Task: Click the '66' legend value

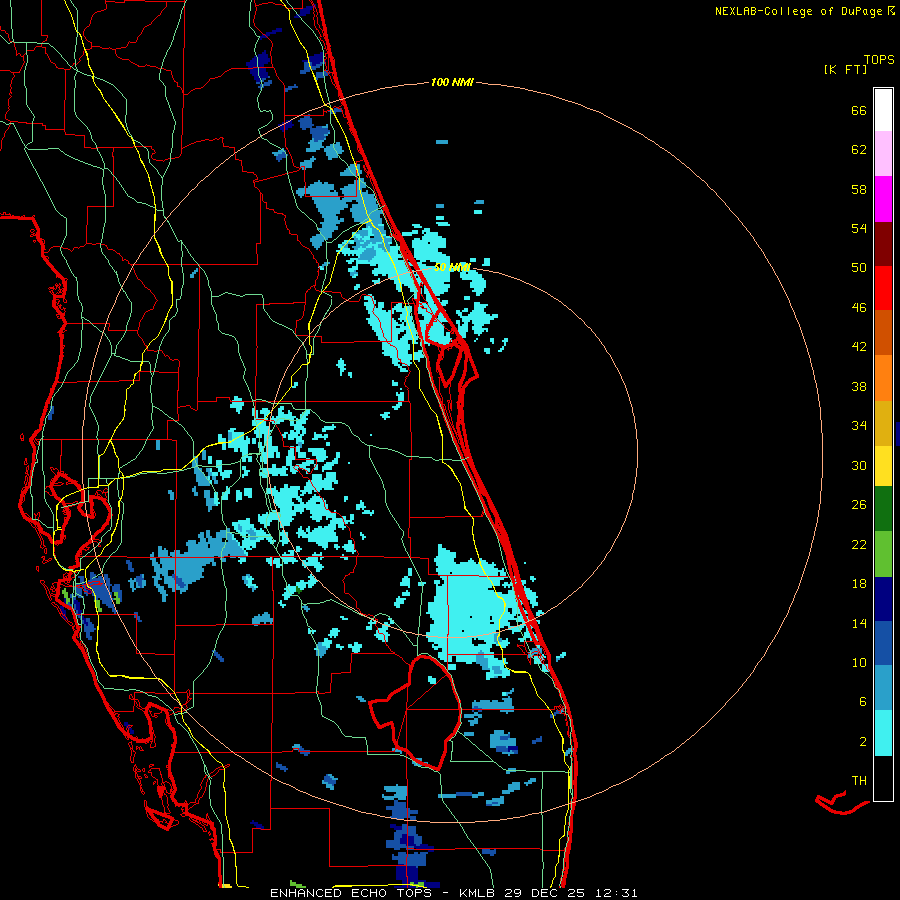Action: 859,110
